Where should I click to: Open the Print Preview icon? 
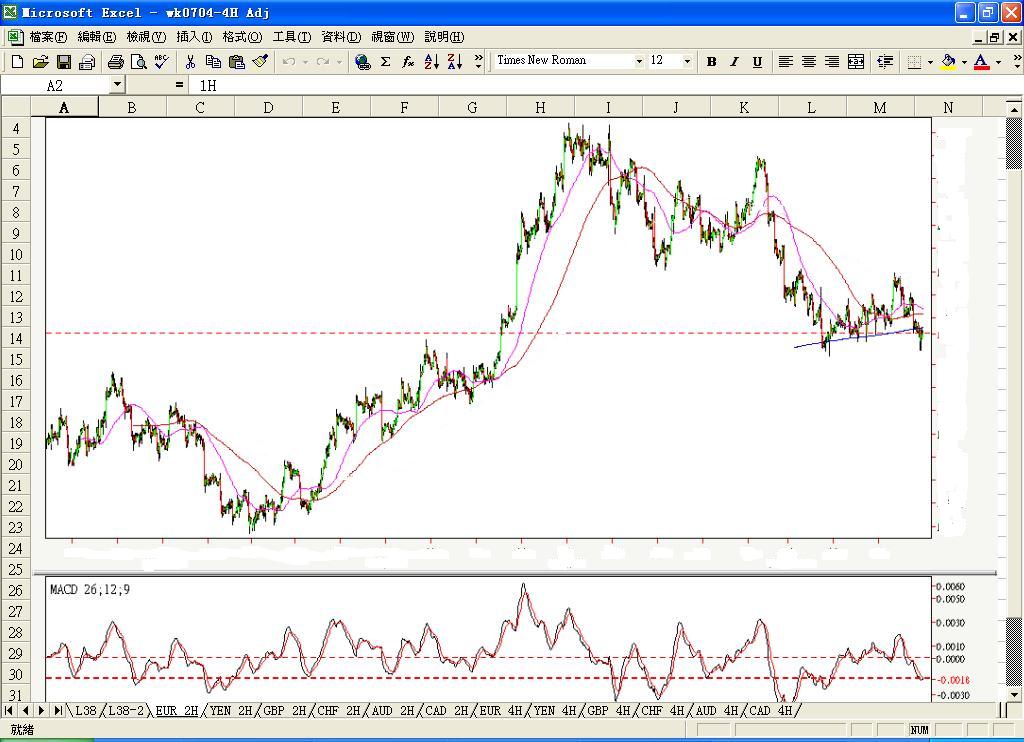[x=138, y=62]
